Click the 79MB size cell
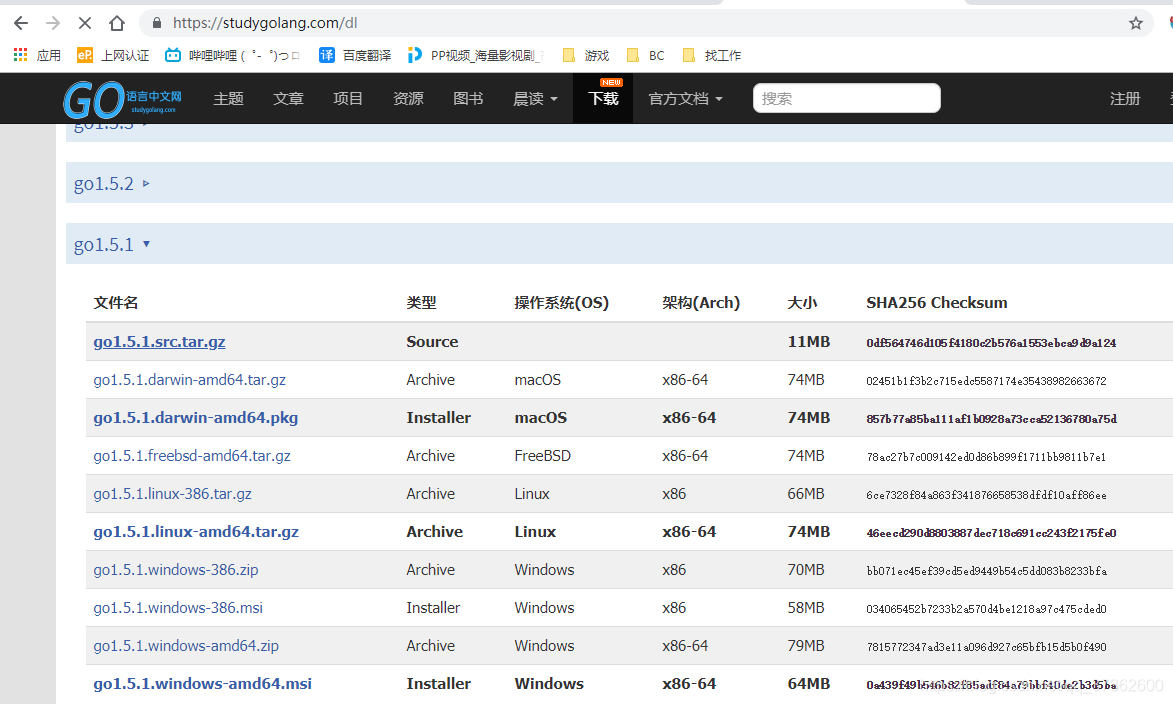Image resolution: width=1173 pixels, height=704 pixels. 806,646
